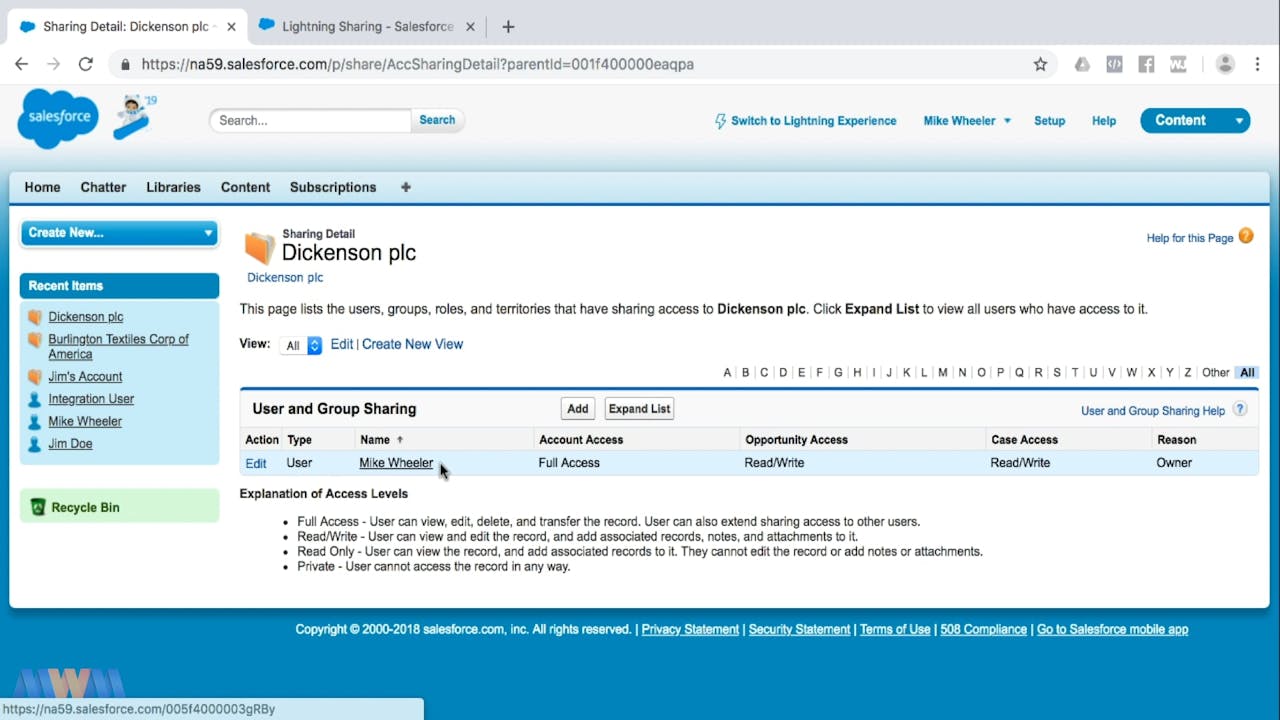Open the Home tab
This screenshot has width=1280, height=720.
point(43,187)
